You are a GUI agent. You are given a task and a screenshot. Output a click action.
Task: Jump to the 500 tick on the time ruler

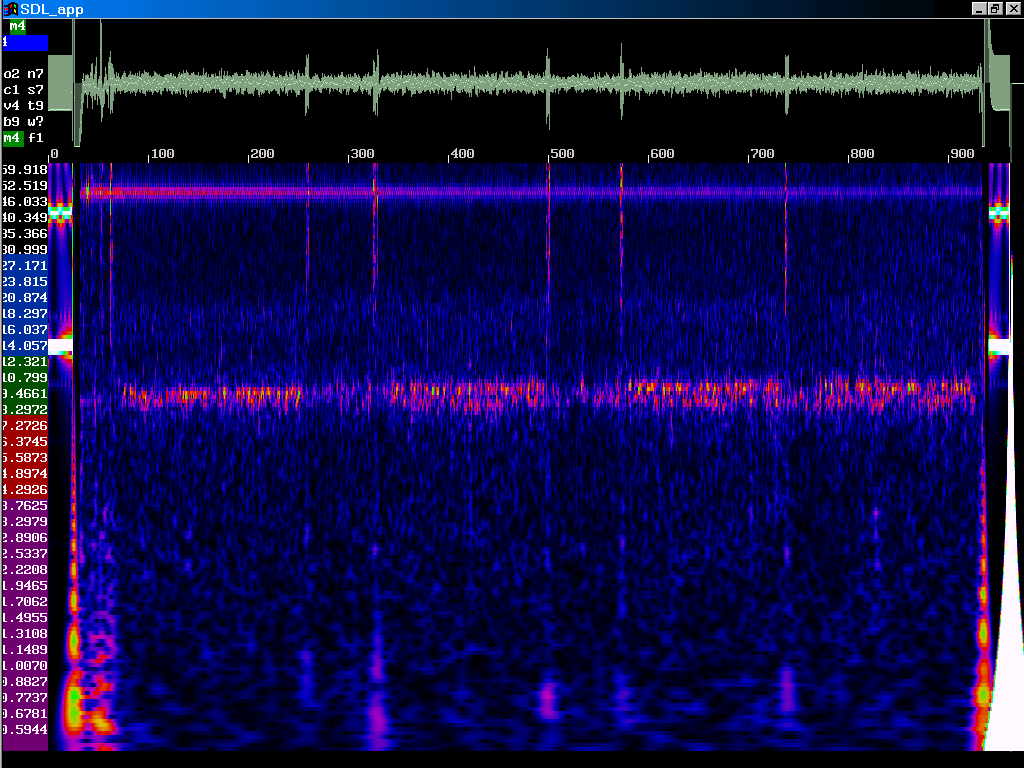(x=561, y=154)
